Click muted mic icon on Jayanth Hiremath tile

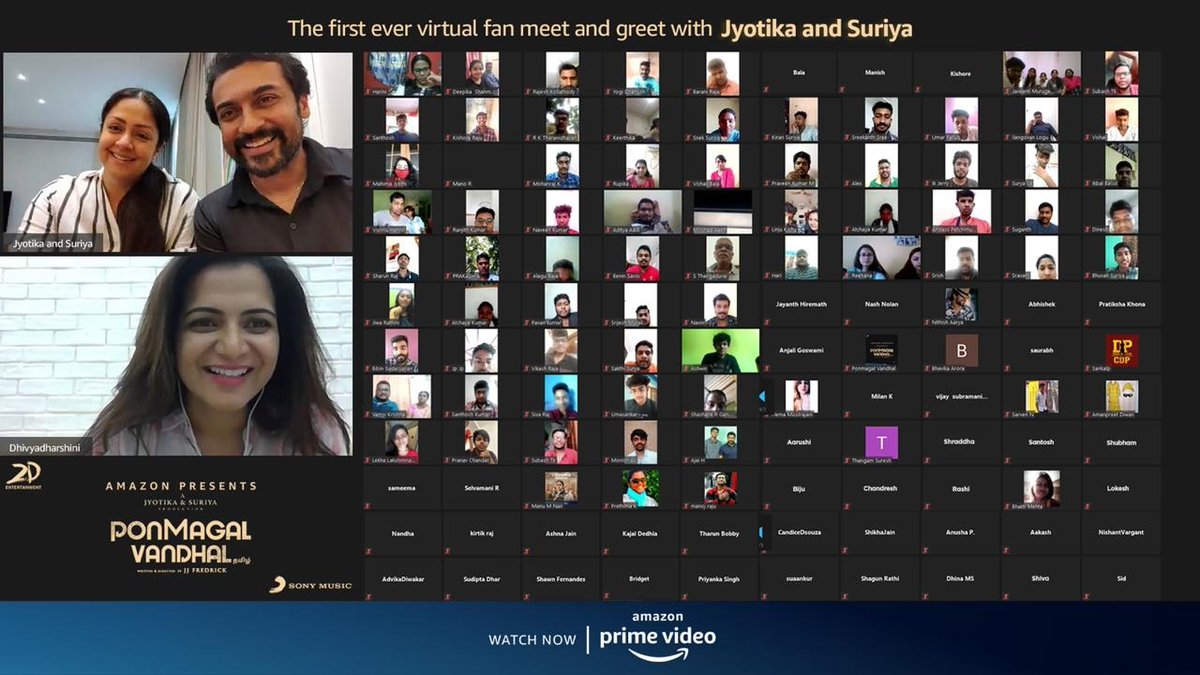765,321
